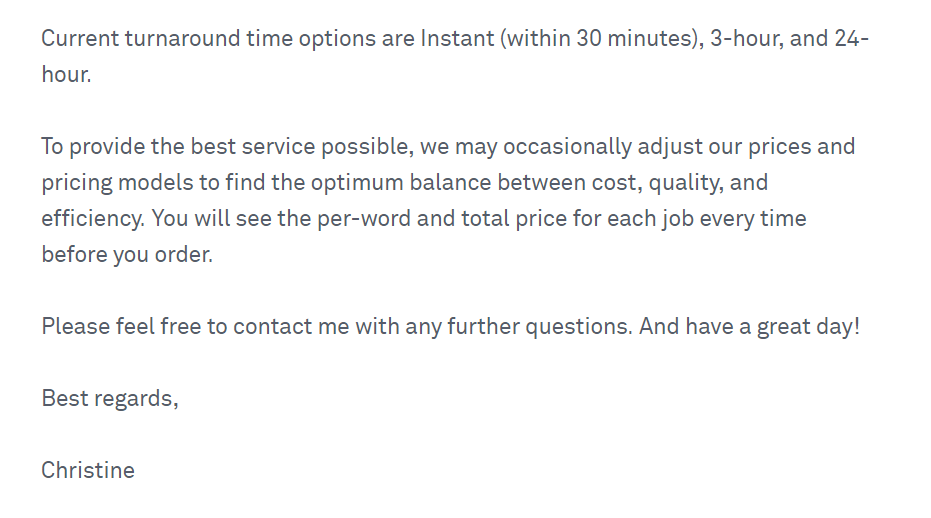
Task: Click "To provide the best service" text
Action: [x=178, y=147]
